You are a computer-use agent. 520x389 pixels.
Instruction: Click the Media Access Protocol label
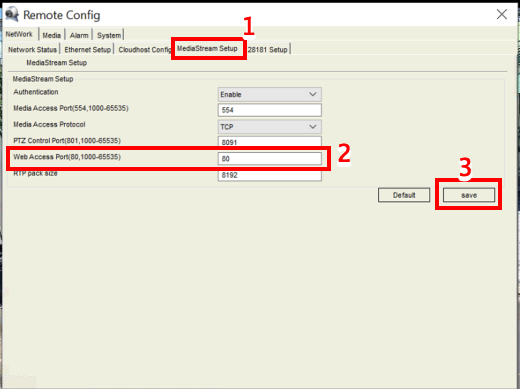[x=49, y=124]
